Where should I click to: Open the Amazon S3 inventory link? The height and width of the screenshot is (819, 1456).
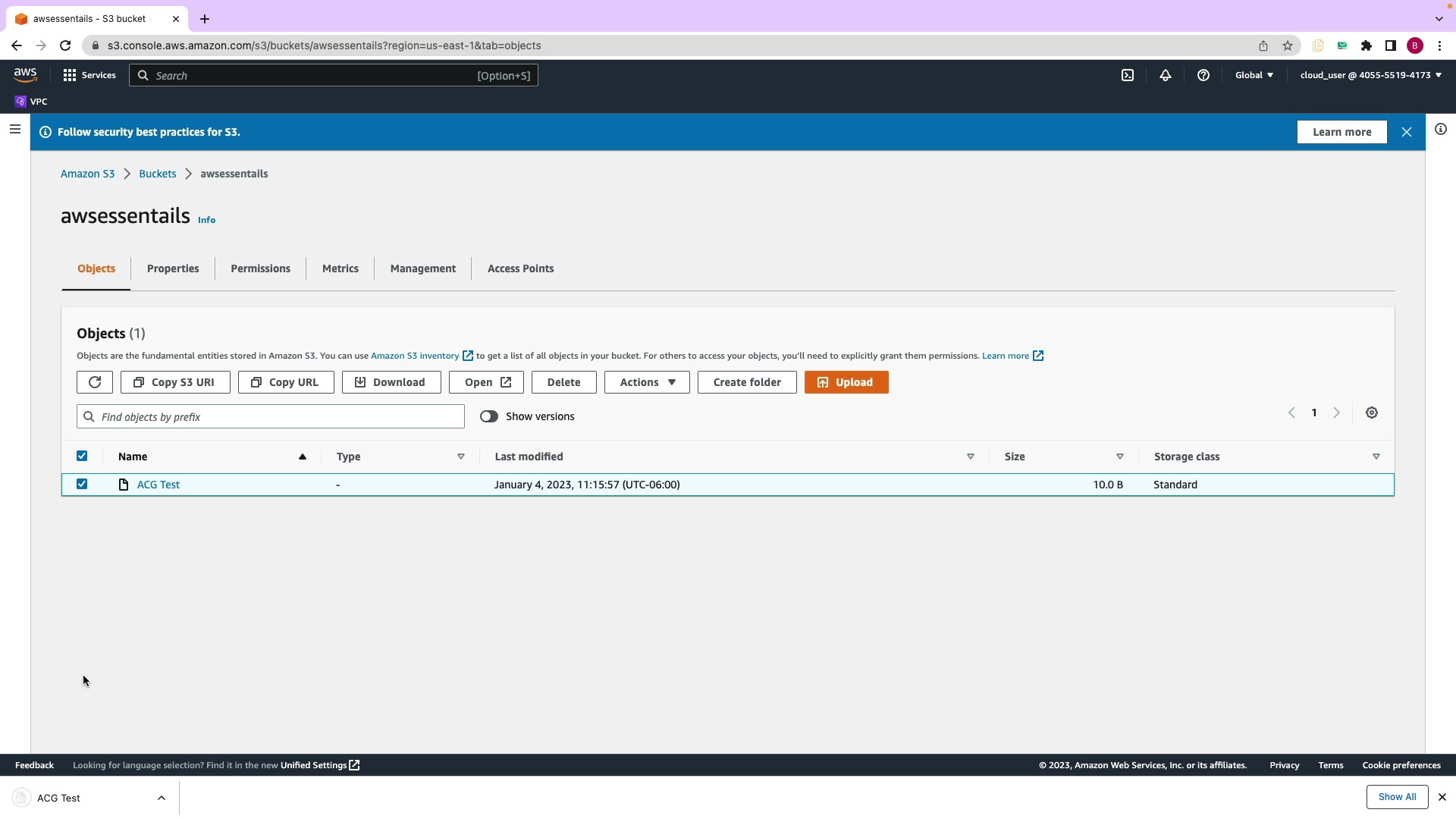[x=415, y=356]
